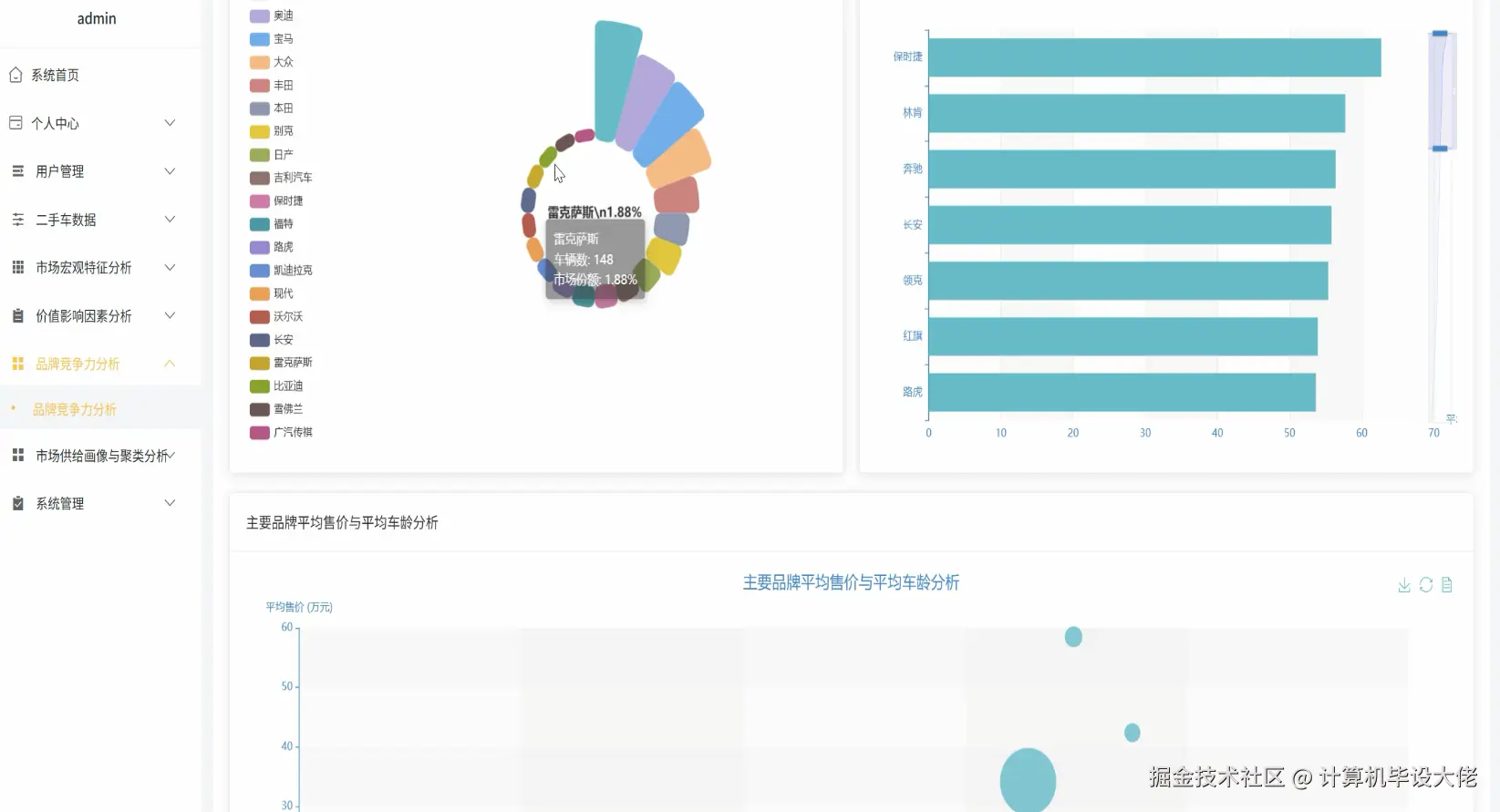Viewport: 1500px width, 812px height.
Task: Click the largest bubble in the scatter chart
Action: 1028,780
